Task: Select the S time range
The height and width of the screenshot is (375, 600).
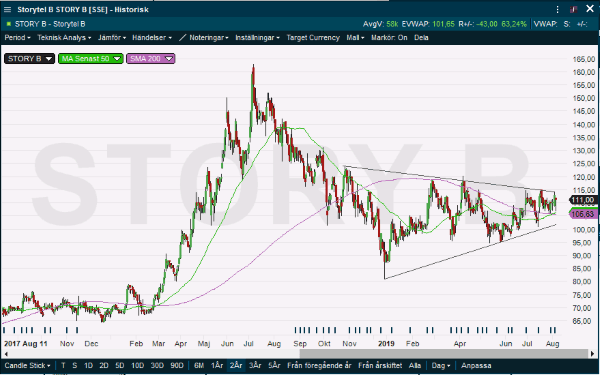Action: click(x=75, y=366)
